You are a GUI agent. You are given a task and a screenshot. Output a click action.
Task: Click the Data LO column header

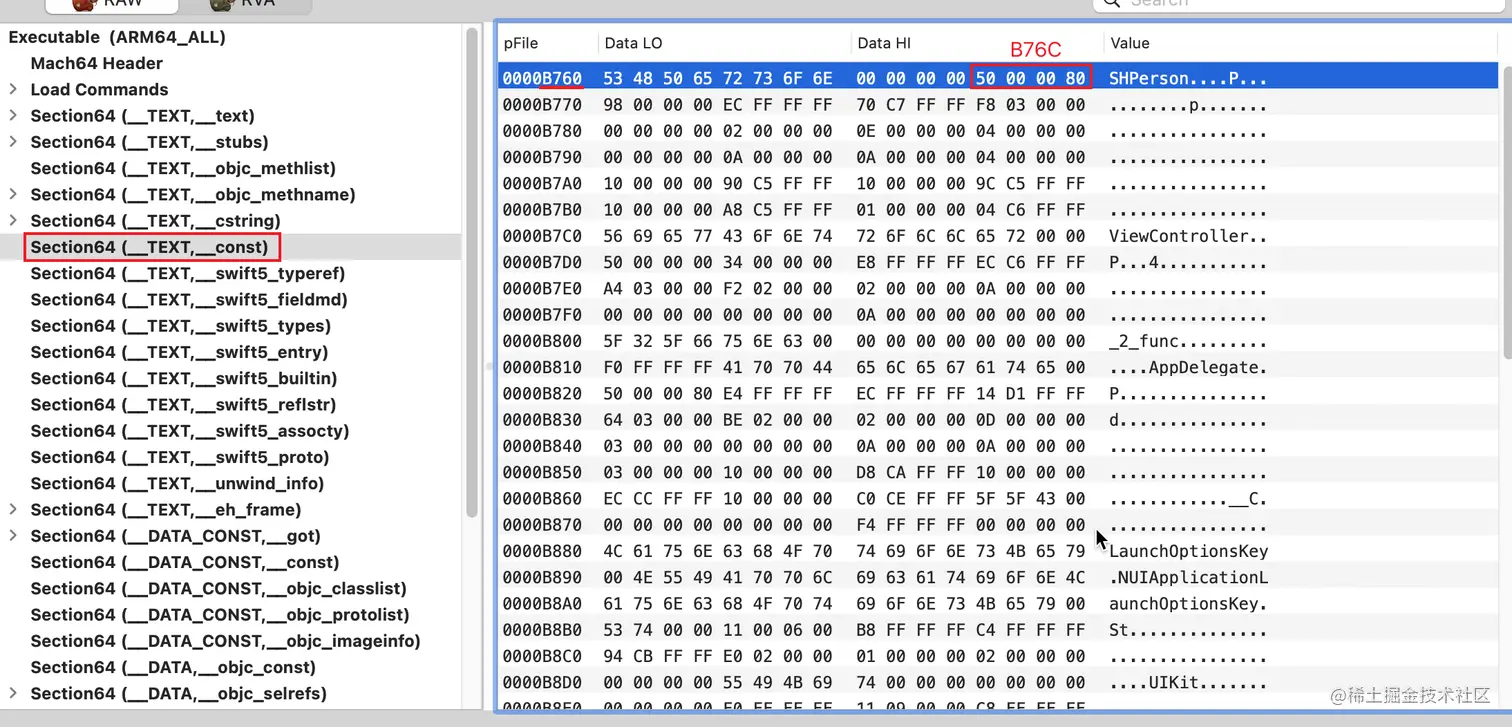click(x=724, y=43)
